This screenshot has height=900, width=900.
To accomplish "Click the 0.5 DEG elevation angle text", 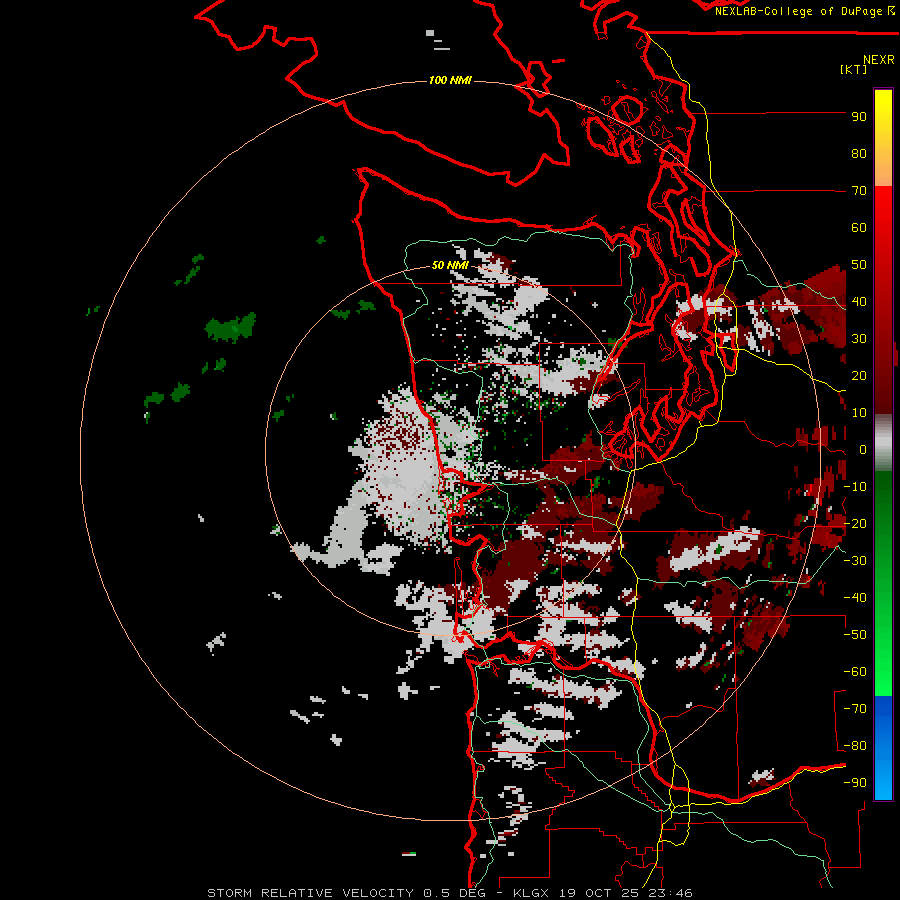I will pyautogui.click(x=455, y=893).
